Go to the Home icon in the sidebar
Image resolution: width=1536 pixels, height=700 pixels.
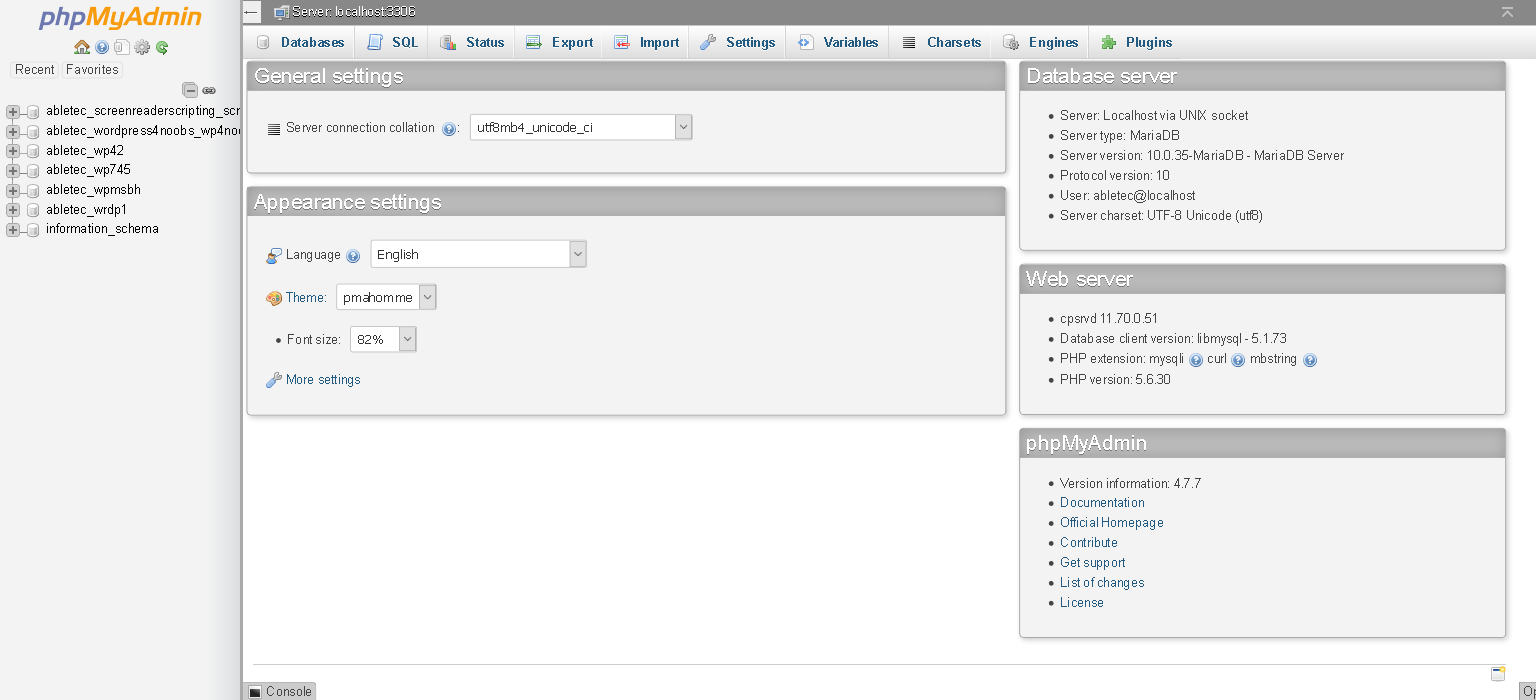(x=82, y=47)
